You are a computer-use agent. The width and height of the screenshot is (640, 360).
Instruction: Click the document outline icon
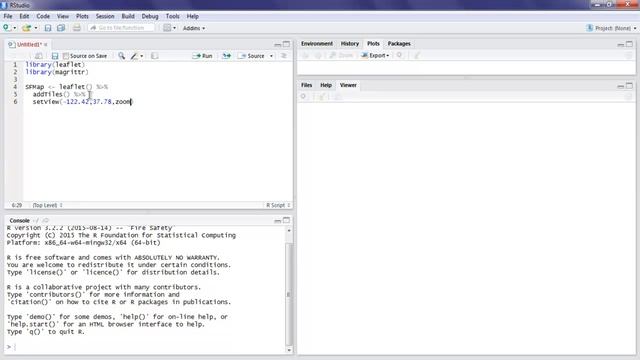(x=284, y=56)
